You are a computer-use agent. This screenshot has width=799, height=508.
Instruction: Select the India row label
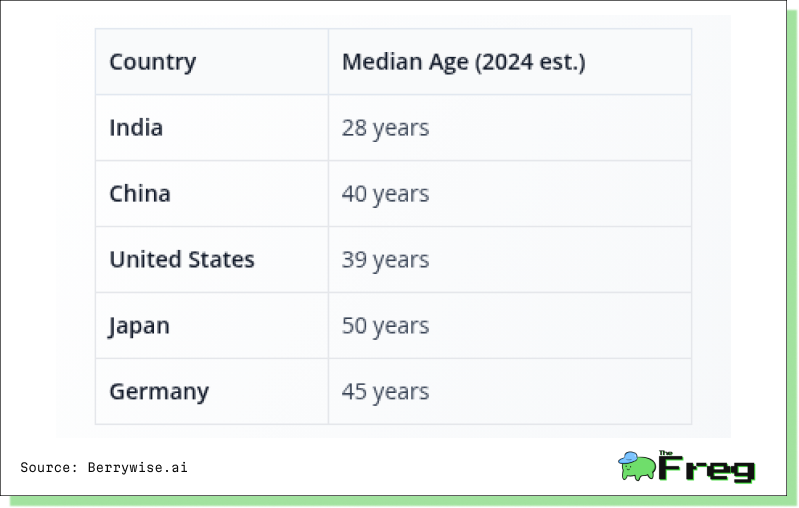136,127
